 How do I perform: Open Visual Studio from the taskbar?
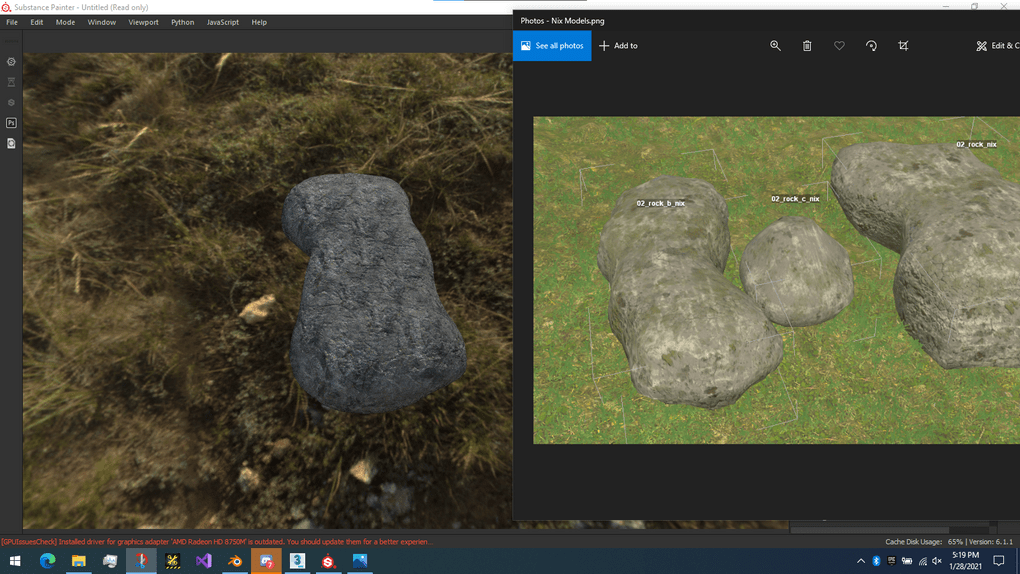coord(204,561)
